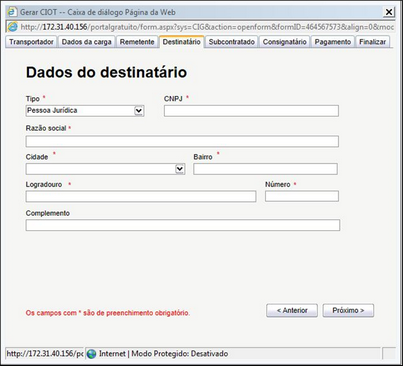Screen dimensions: 403x366
Task: Click the Complemento input field
Action: (183, 225)
